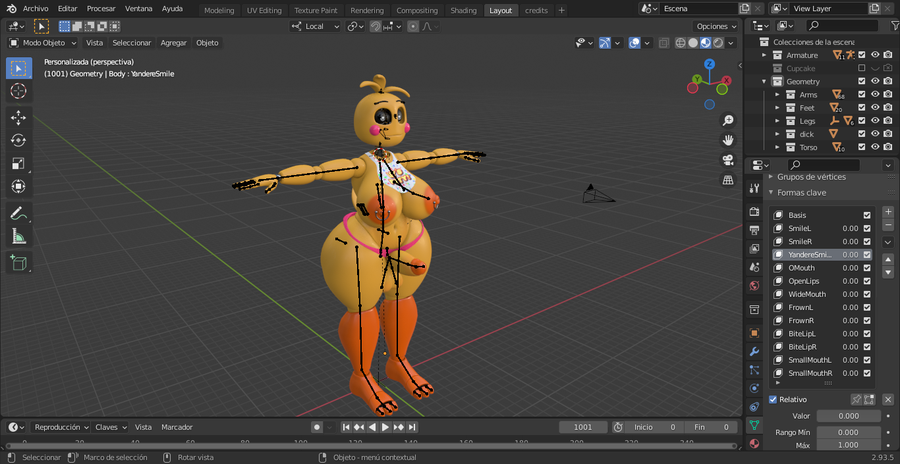Toggle the Relativo checkbox

[773, 400]
